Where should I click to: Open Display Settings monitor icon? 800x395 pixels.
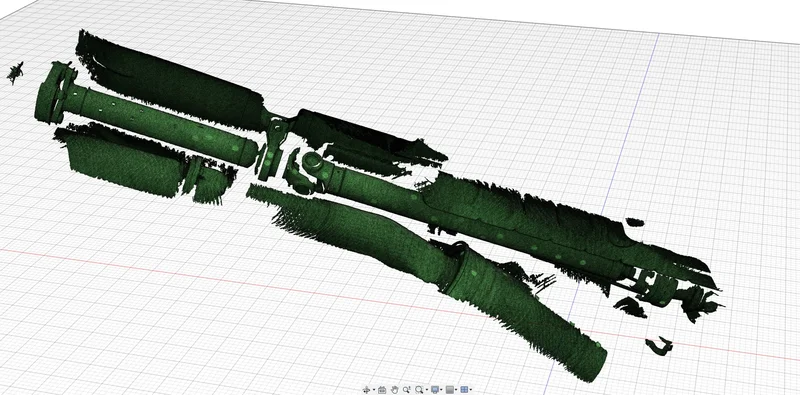coord(435,390)
